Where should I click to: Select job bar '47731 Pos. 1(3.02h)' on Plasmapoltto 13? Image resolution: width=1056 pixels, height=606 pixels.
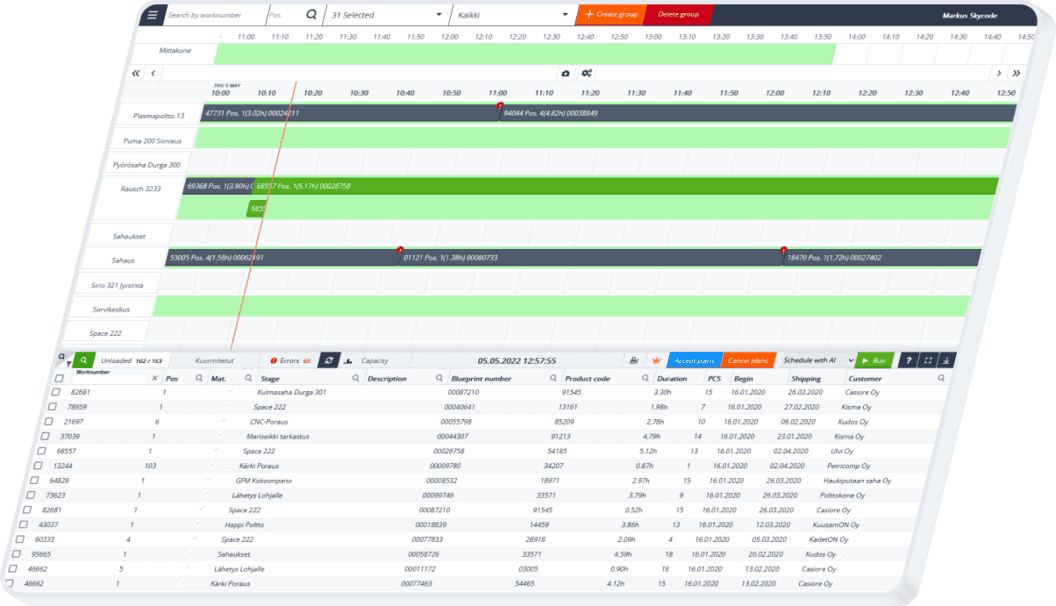click(350, 113)
